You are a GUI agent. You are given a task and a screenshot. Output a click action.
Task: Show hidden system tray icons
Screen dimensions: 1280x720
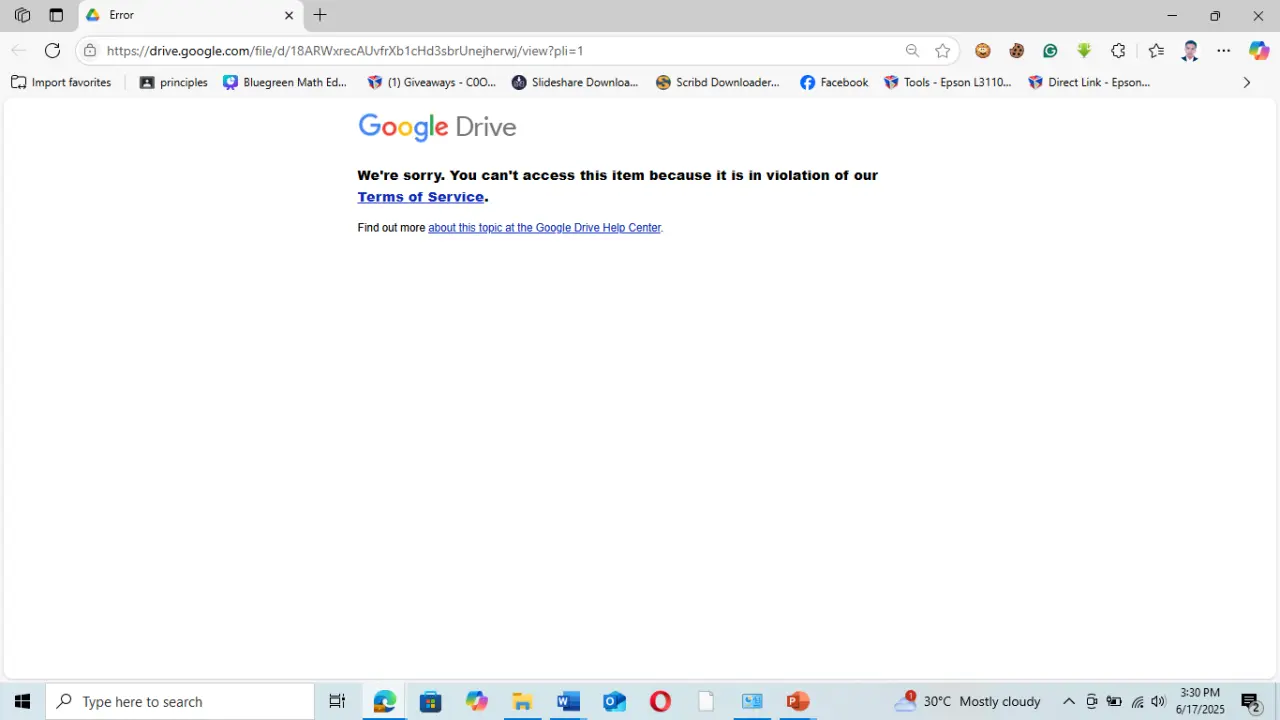pos(1069,702)
